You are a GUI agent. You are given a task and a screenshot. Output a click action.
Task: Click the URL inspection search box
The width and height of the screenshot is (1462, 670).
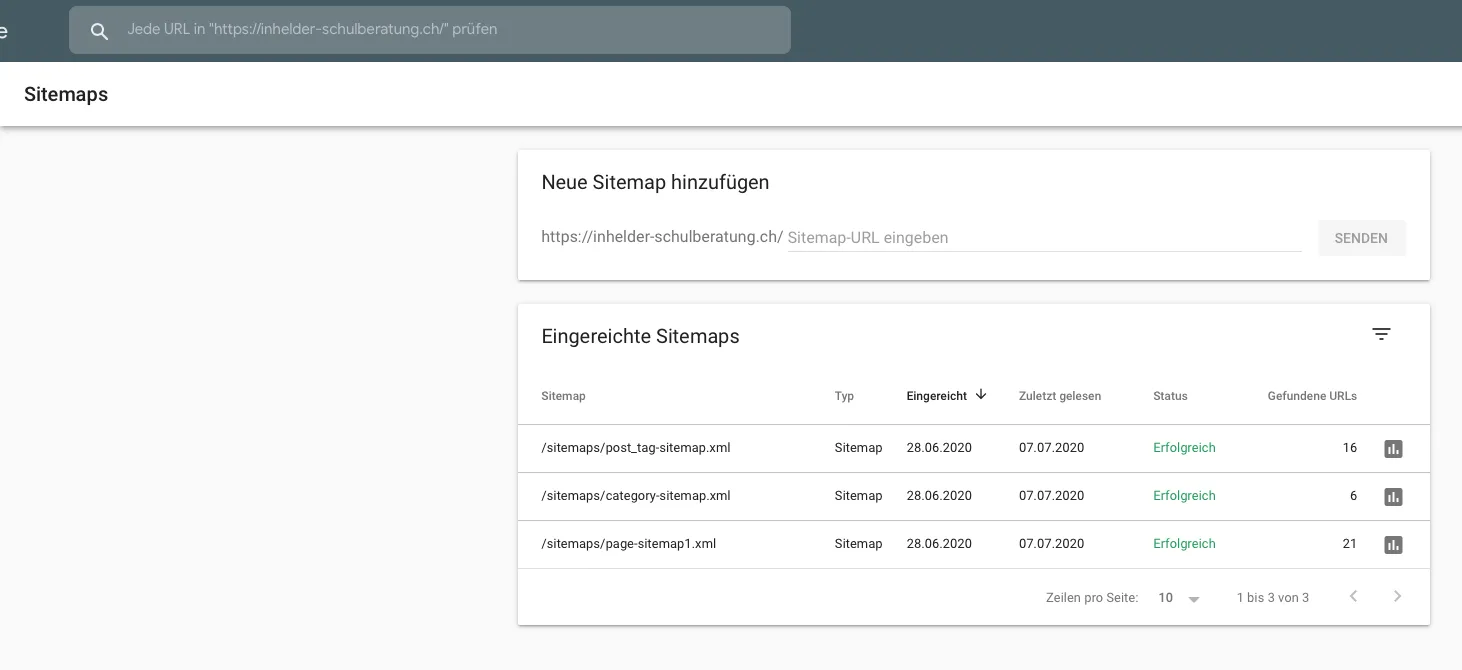pos(430,30)
